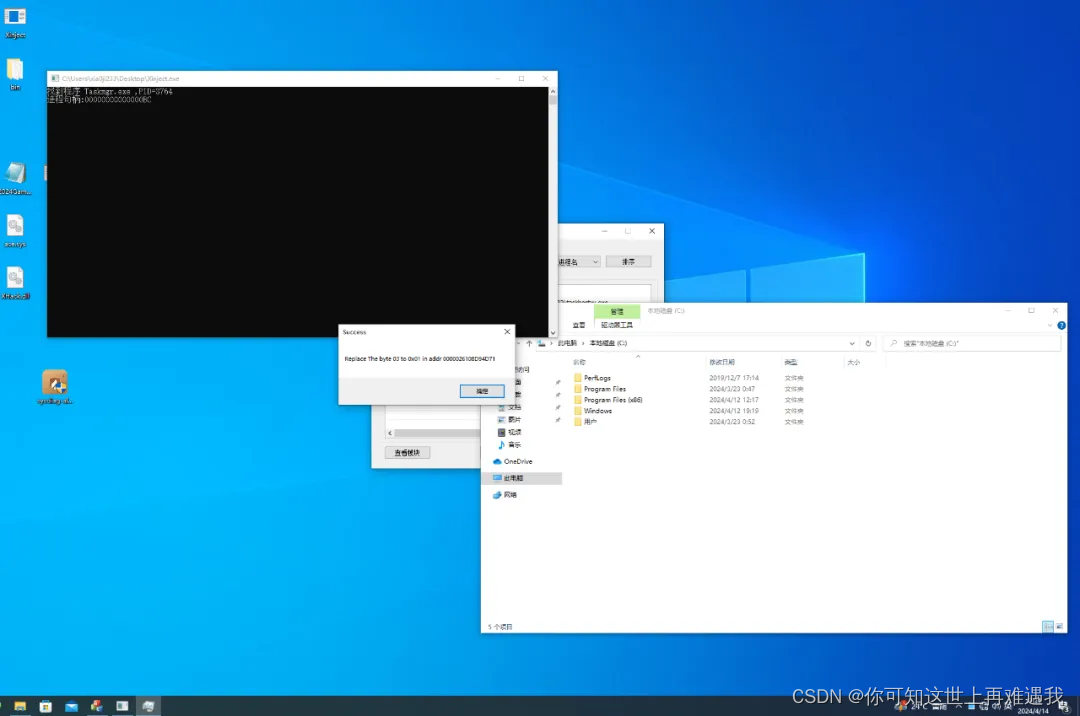Image resolution: width=1080 pixels, height=716 pixels.
Task: Click the left arrow of horizontal scrollbar
Action: [x=391, y=433]
